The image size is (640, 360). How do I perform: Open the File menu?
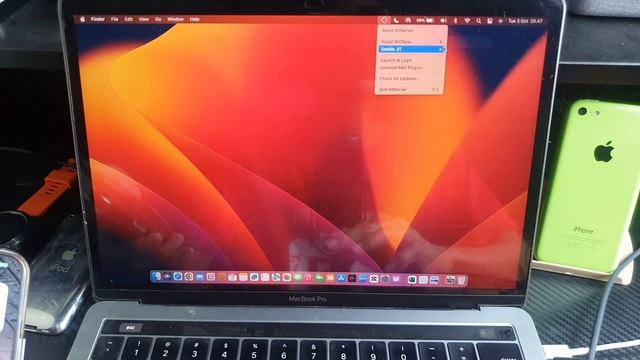(115, 19)
